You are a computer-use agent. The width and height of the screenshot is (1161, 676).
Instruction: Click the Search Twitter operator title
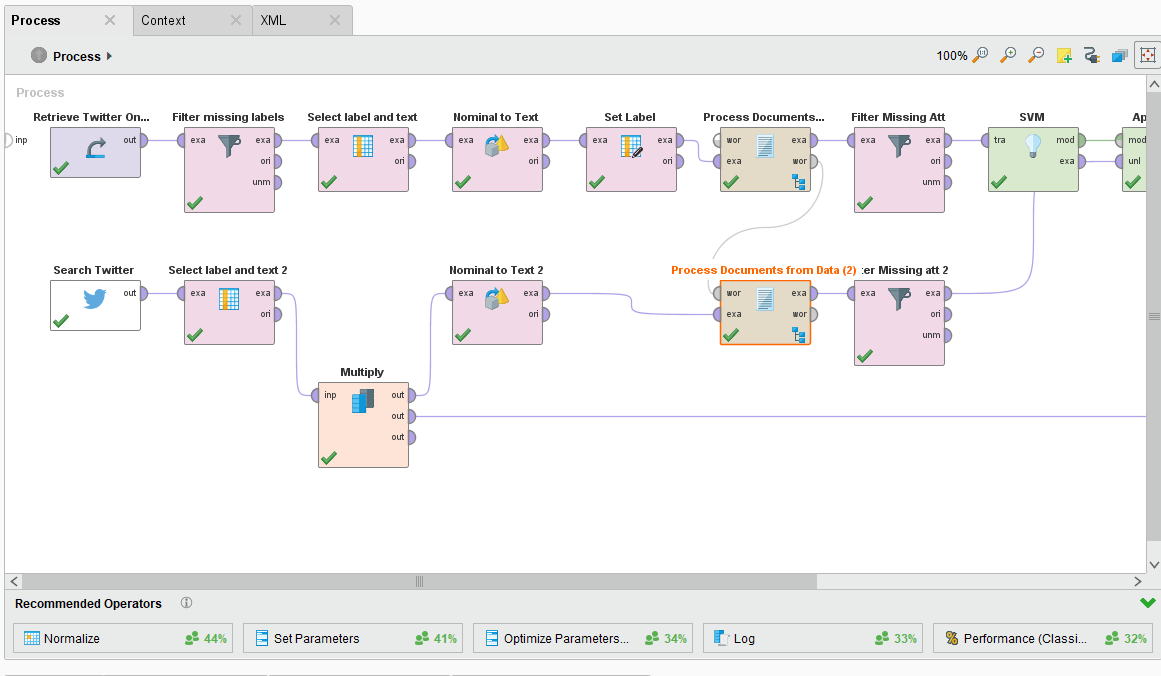(x=94, y=270)
